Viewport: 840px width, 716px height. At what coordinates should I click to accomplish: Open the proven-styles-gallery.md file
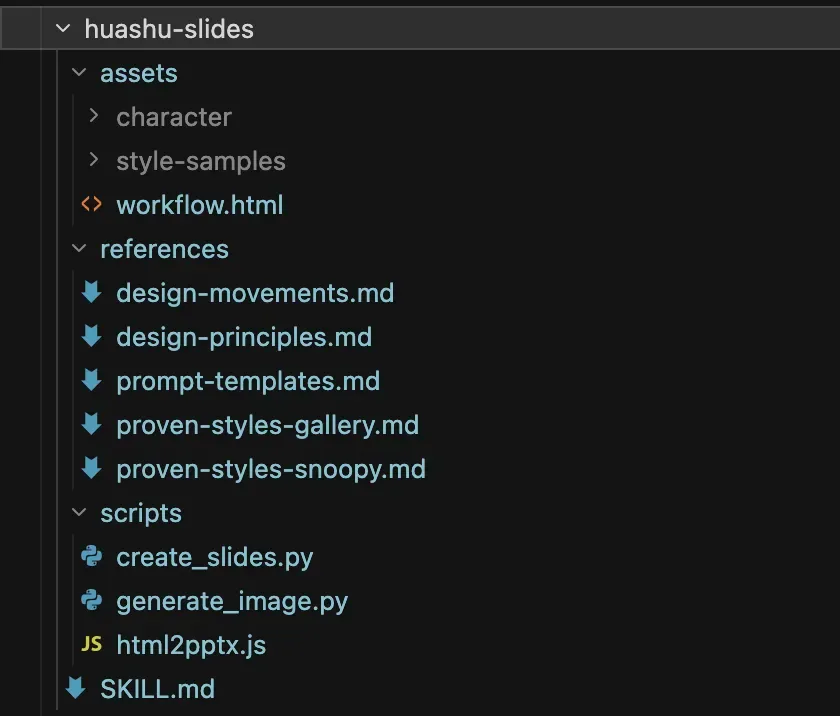click(x=267, y=424)
